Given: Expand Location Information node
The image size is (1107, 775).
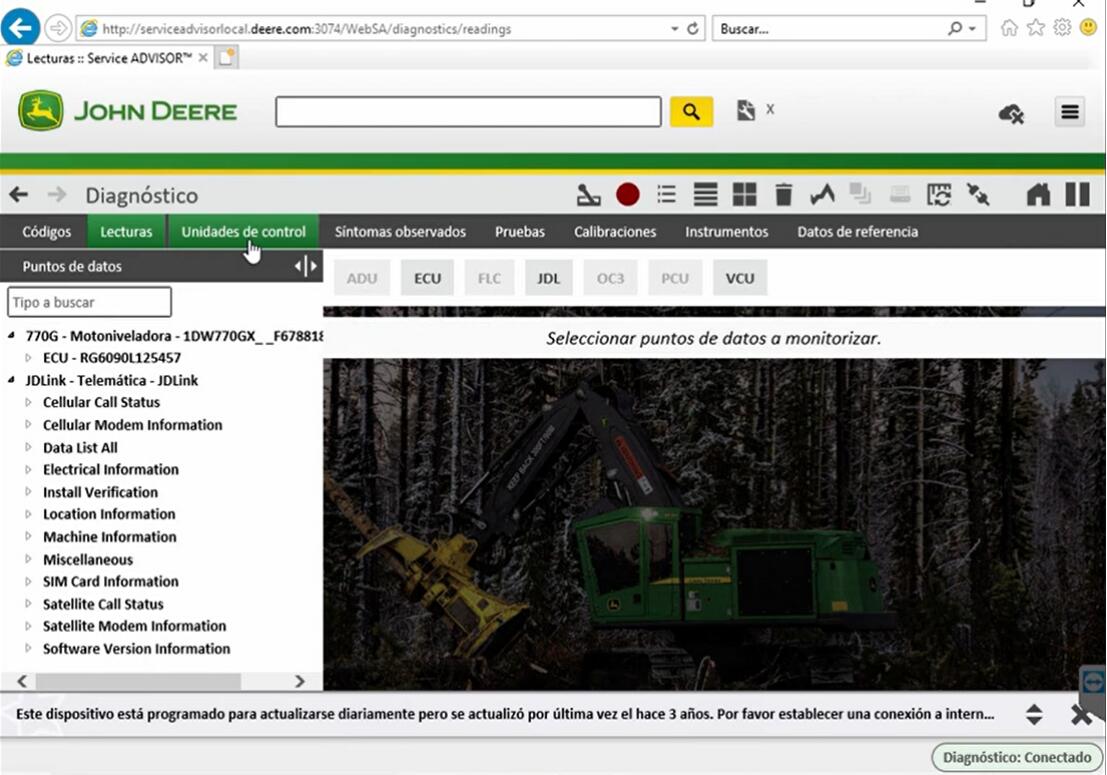Looking at the screenshot, I should (28, 514).
